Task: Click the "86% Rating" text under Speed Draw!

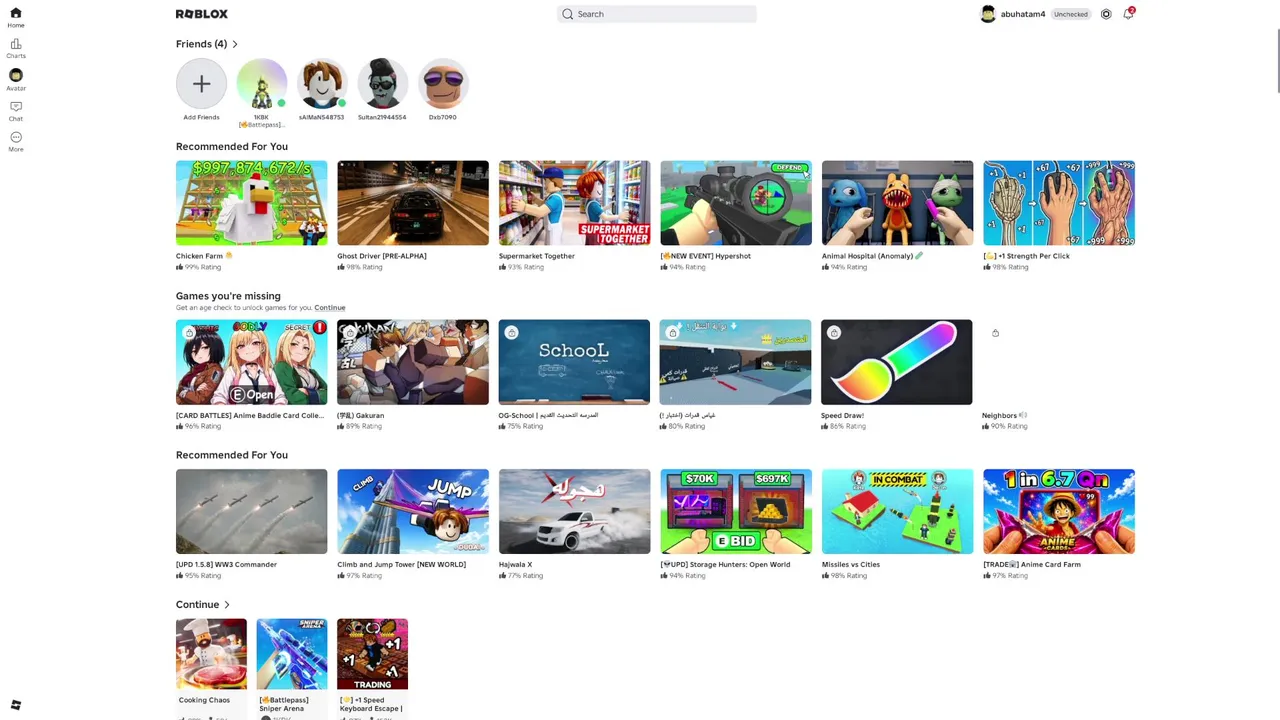Action: [848, 426]
